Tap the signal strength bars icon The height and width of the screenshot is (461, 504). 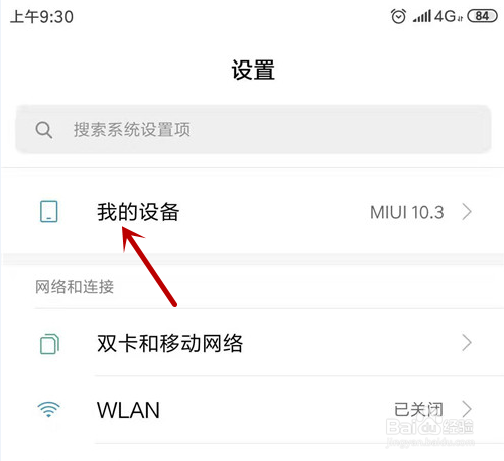422,16
